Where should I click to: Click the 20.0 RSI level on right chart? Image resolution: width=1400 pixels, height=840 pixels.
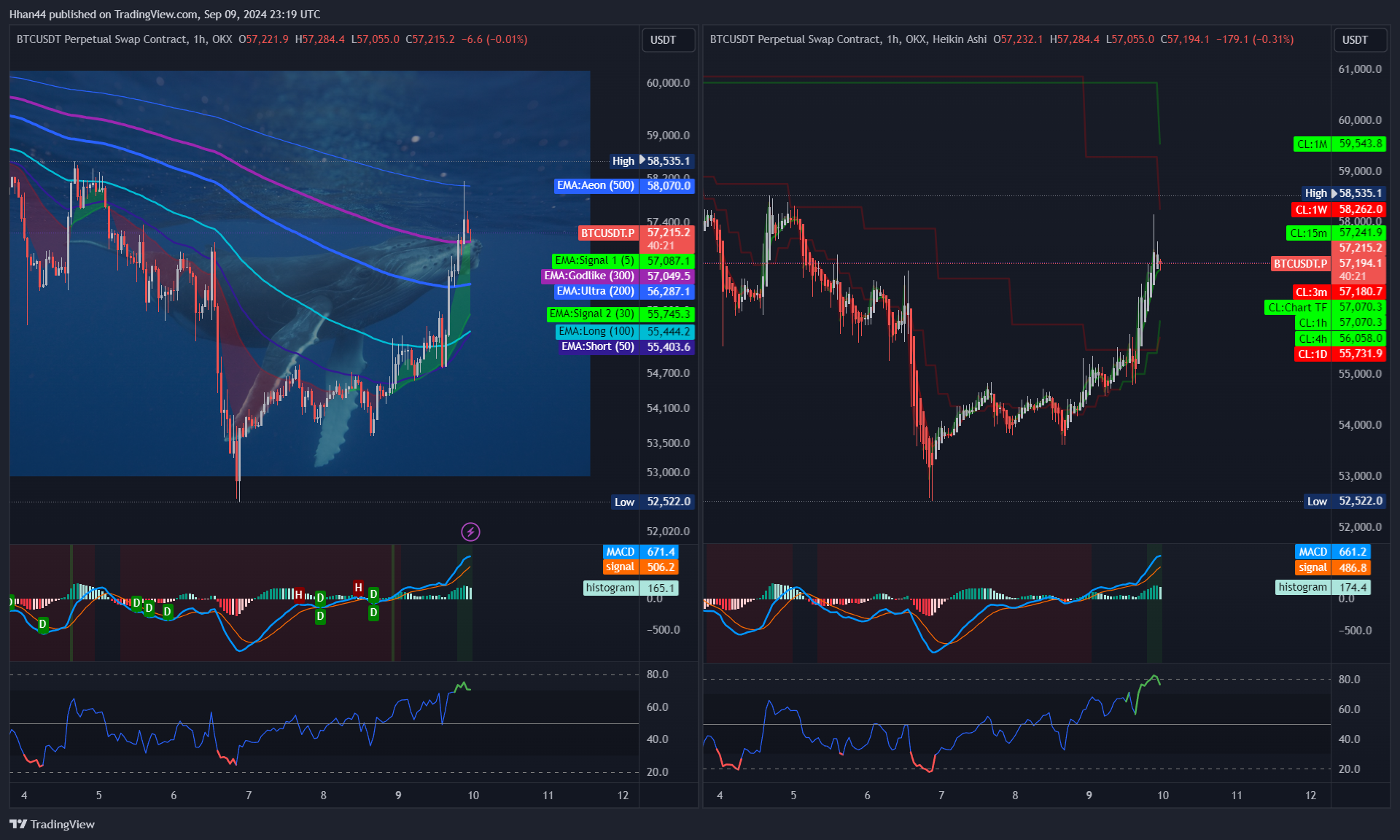click(1349, 769)
